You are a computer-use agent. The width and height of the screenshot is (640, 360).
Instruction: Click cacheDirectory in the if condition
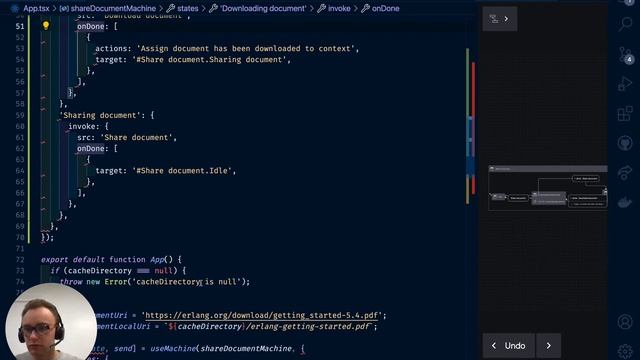point(100,271)
